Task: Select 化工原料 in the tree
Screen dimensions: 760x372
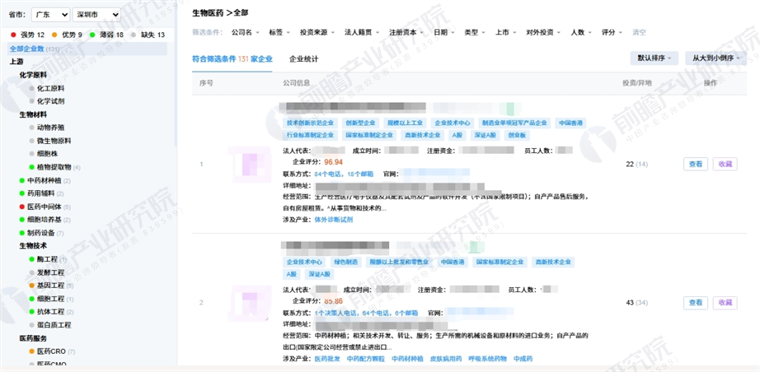Action: [x=50, y=89]
